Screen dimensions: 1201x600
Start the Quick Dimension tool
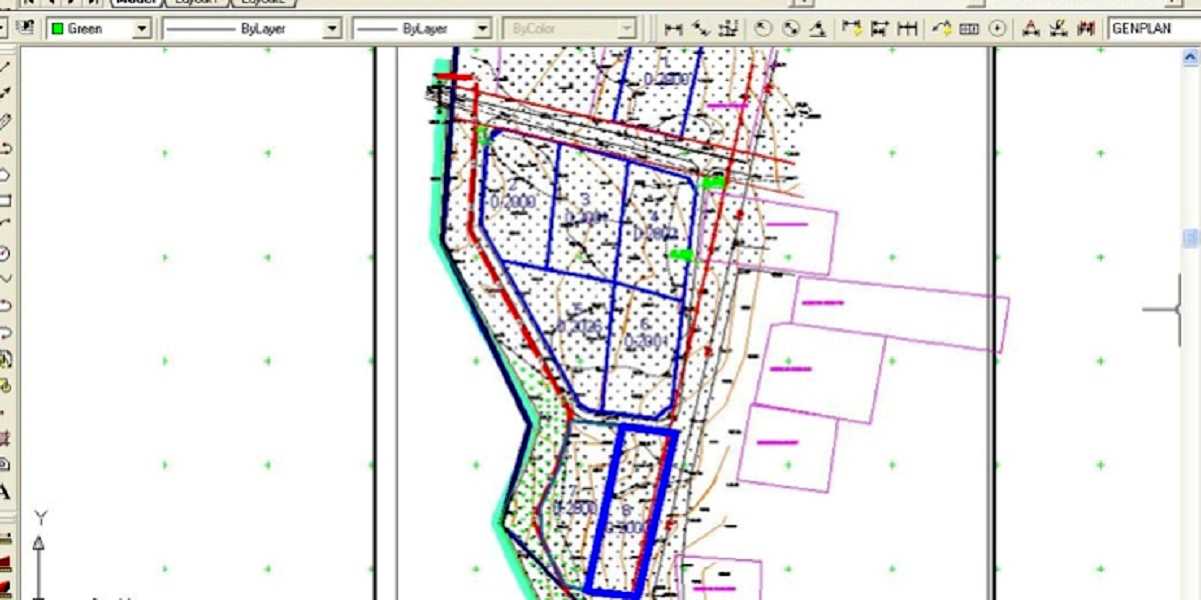click(x=852, y=29)
